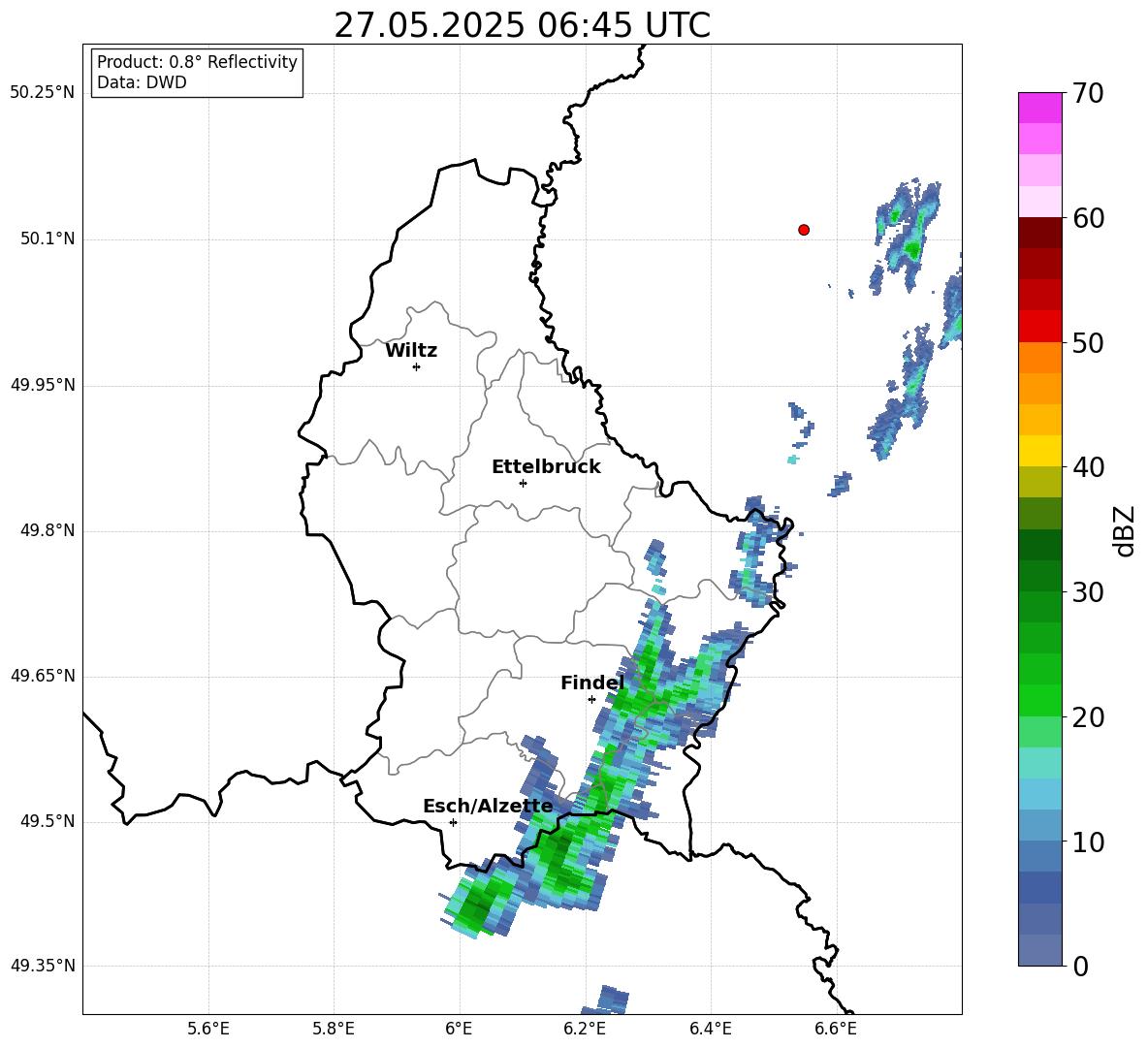Click the 0 tick on the colorbar
This screenshot has width=1148, height=1048.
[1080, 966]
